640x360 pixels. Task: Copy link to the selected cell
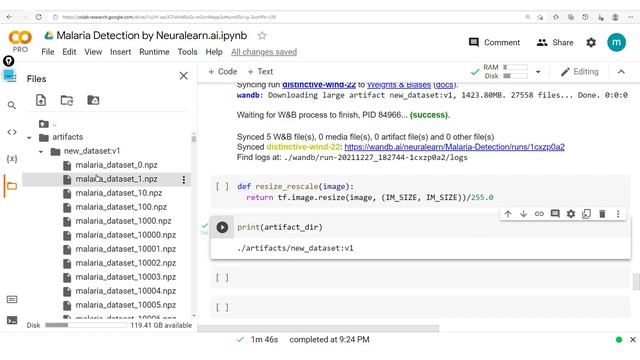539,214
